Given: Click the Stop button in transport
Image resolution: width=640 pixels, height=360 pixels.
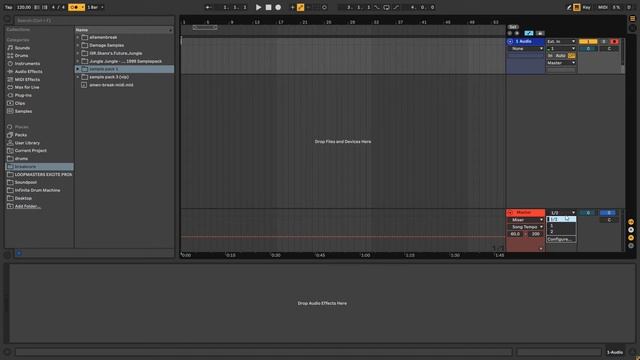Looking at the screenshot, I should (268, 7).
